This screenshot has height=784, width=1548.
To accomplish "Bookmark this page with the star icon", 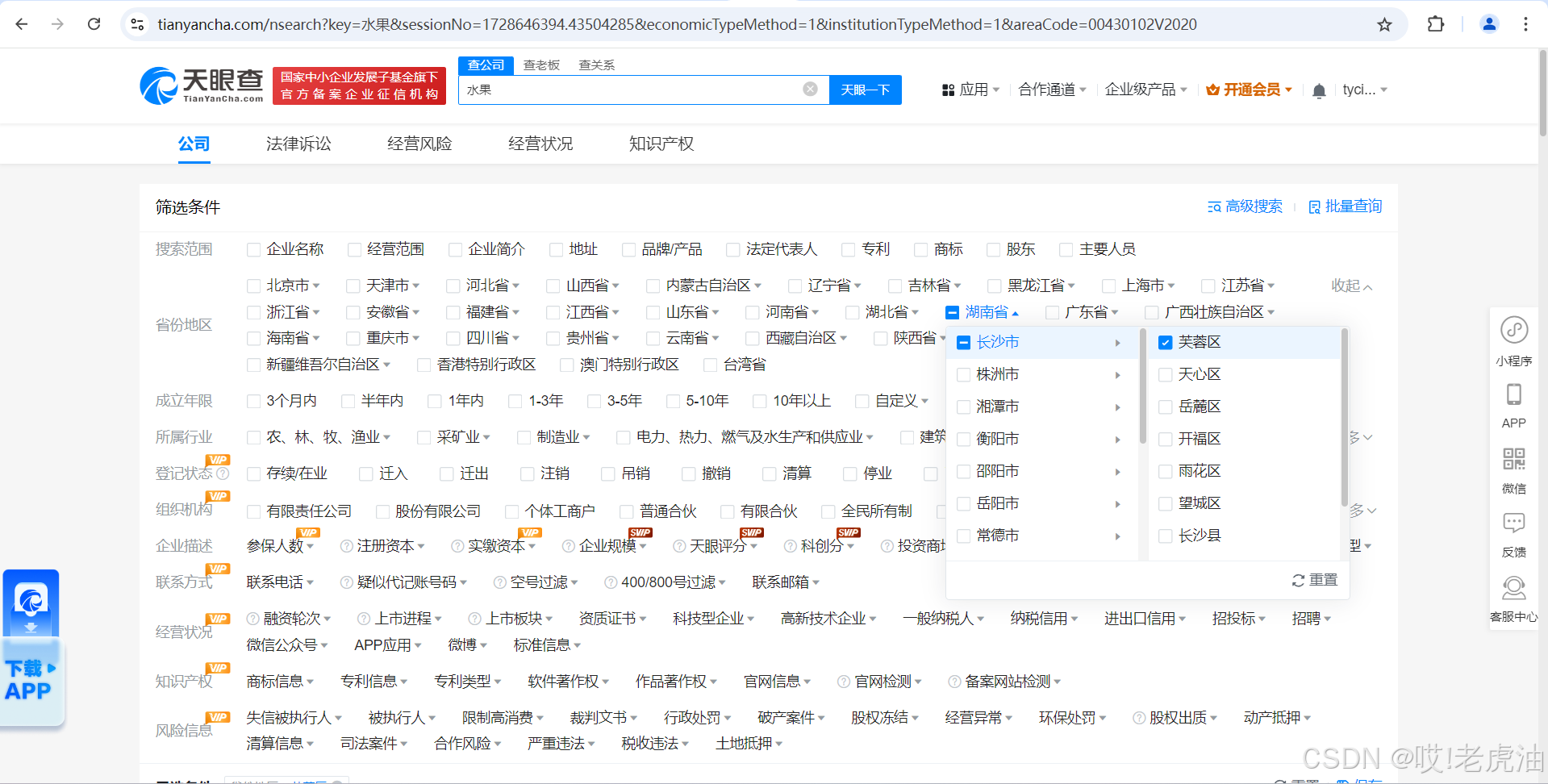I will click(1384, 24).
